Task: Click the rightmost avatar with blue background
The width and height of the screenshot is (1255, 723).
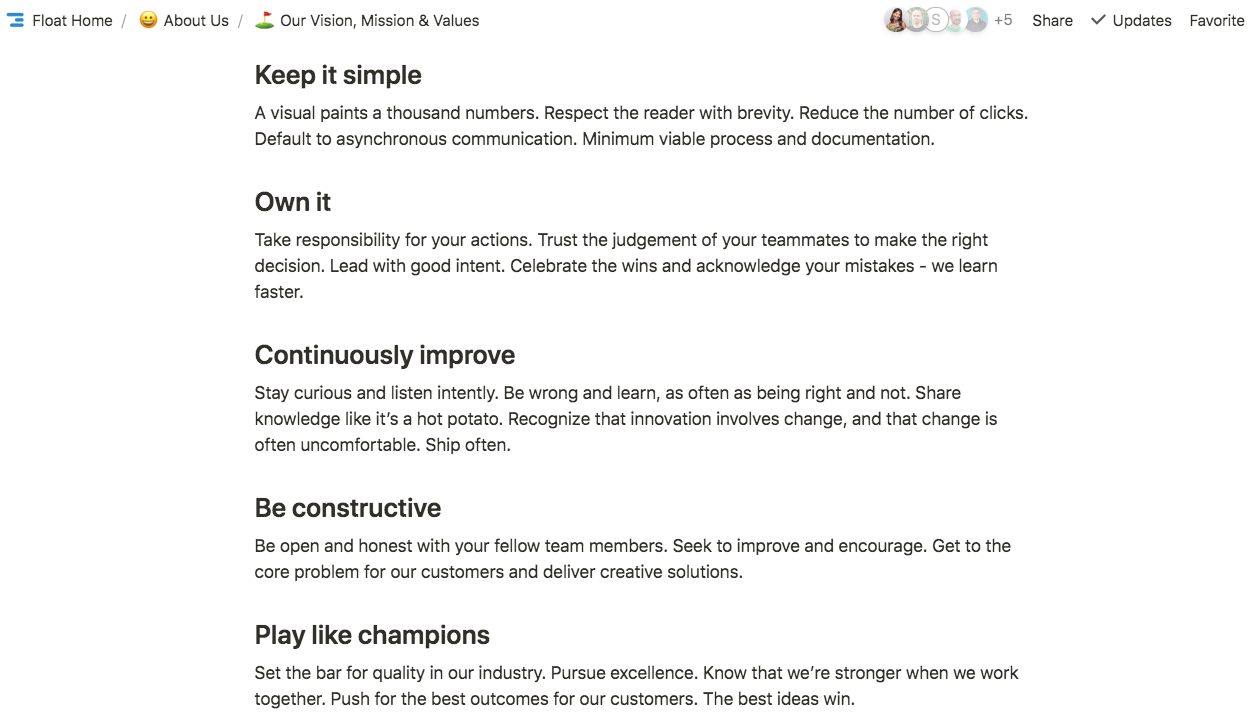Action: click(976, 20)
